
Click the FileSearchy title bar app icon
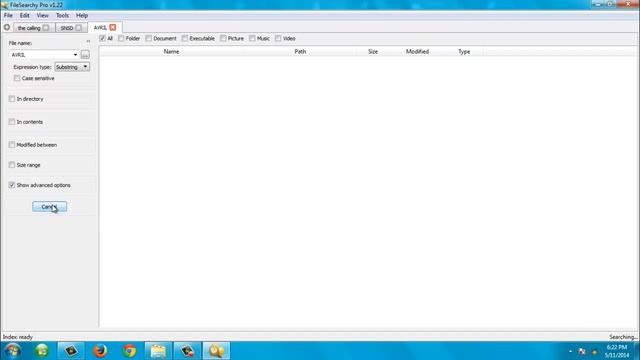[x=4, y=5]
